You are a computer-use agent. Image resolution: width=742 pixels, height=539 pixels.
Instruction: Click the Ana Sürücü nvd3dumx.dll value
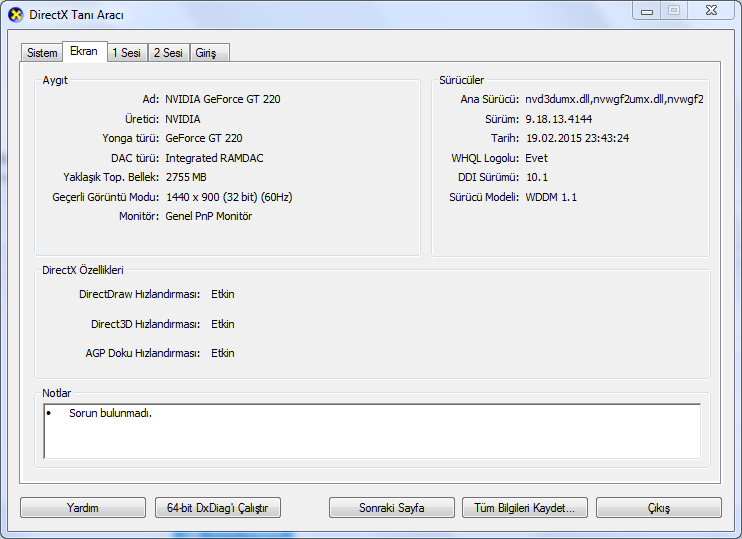coord(614,99)
